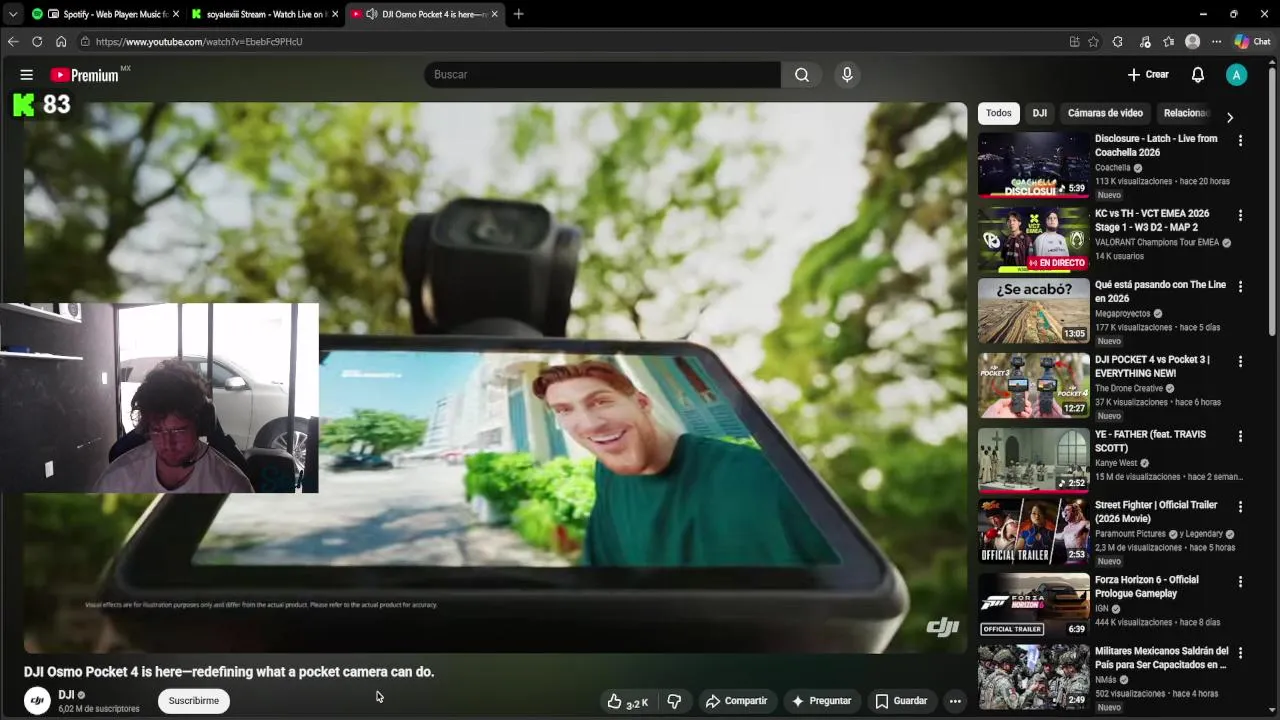This screenshot has height=720, width=1280.
Task: Open the account avatar menu
Action: pyautogui.click(x=1237, y=75)
